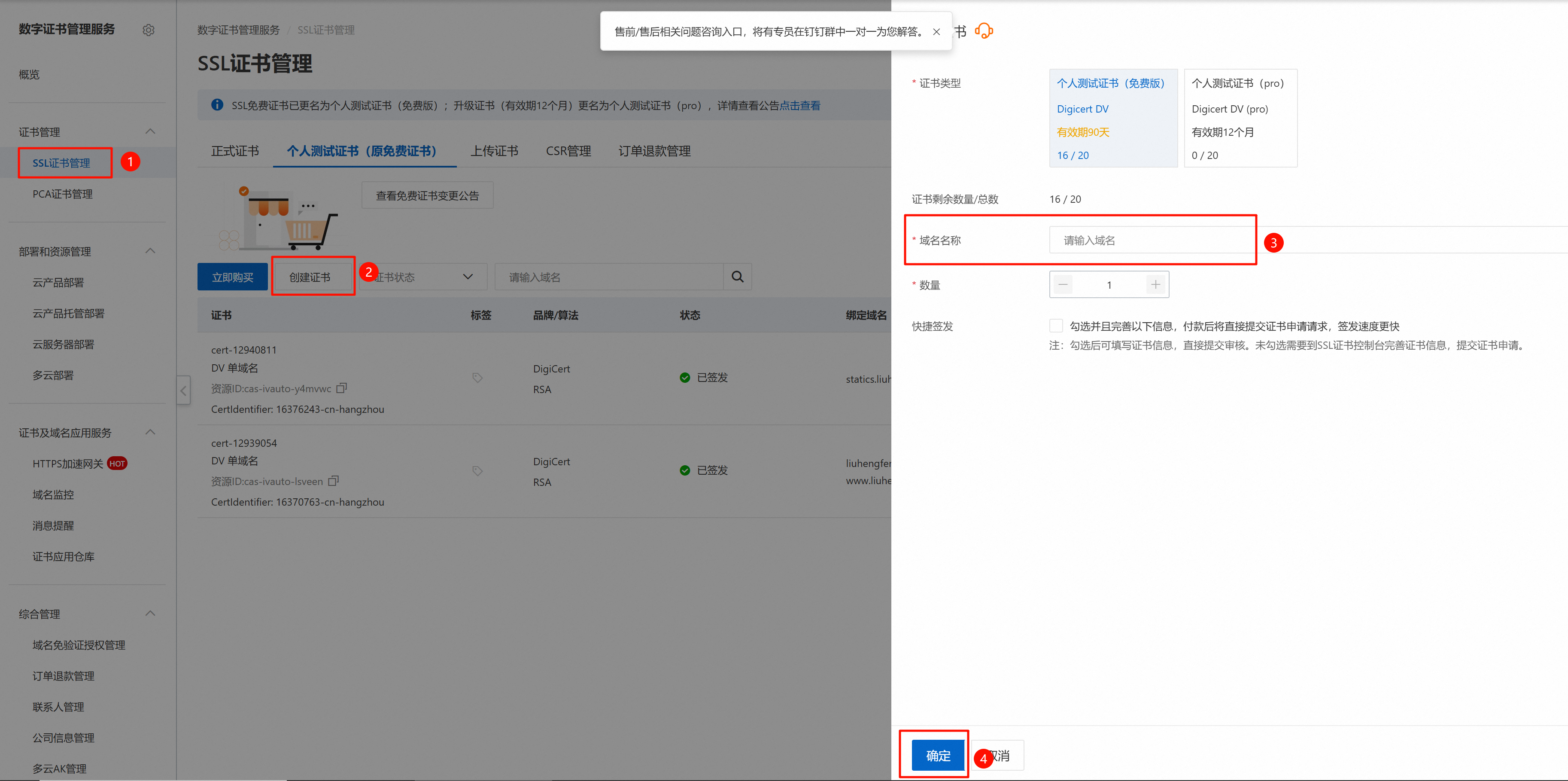Image resolution: width=1568 pixels, height=781 pixels.
Task: Click the settings gear beside 数字证书管理服务
Action: [149, 30]
